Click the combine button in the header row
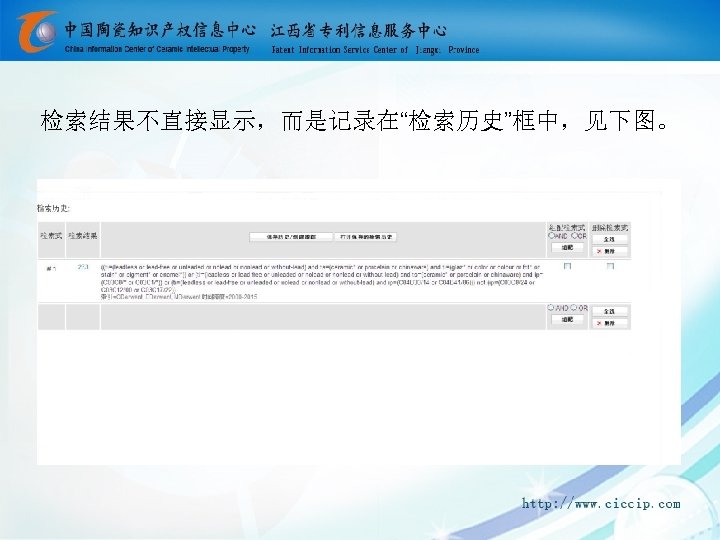720x540 pixels. (x=567, y=248)
